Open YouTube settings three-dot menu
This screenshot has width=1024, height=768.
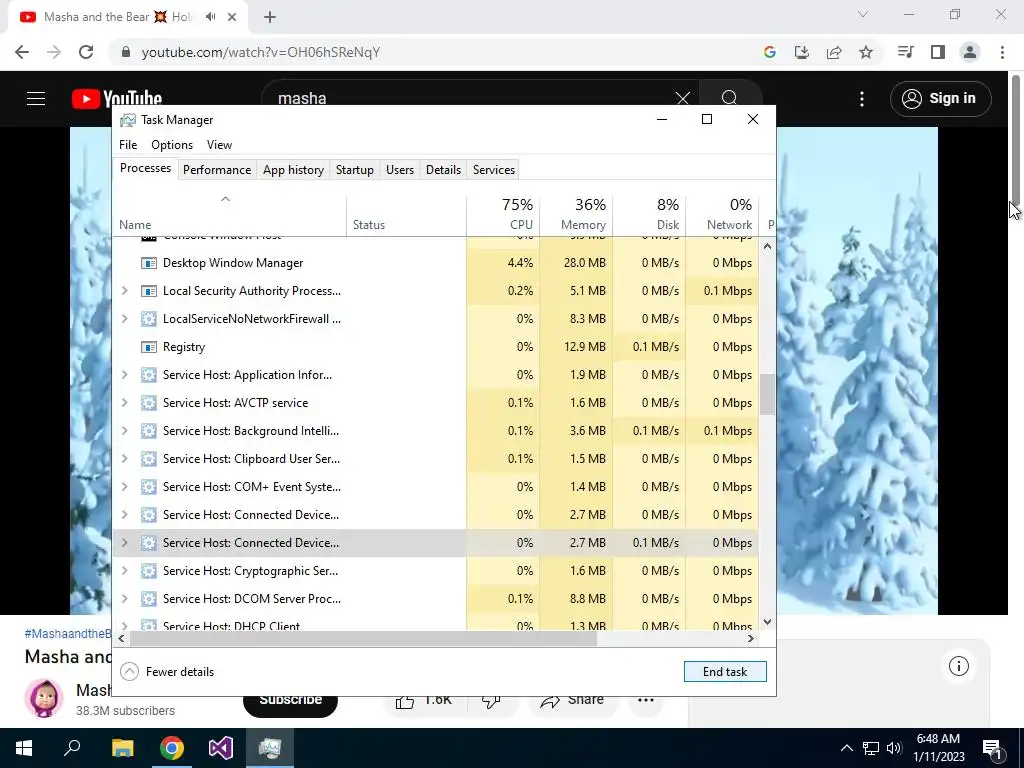(862, 99)
